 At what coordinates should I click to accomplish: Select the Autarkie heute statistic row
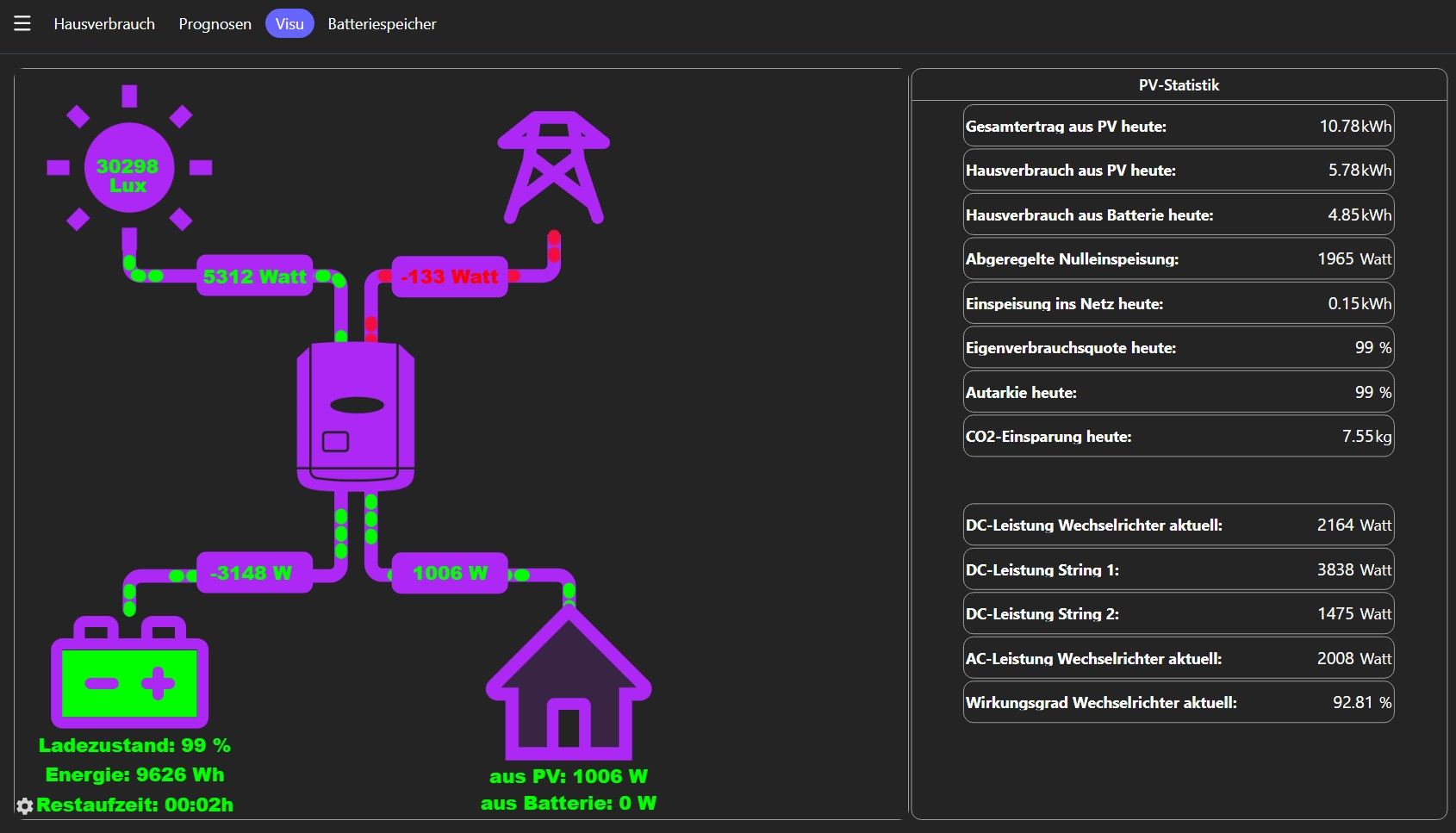click(1179, 392)
